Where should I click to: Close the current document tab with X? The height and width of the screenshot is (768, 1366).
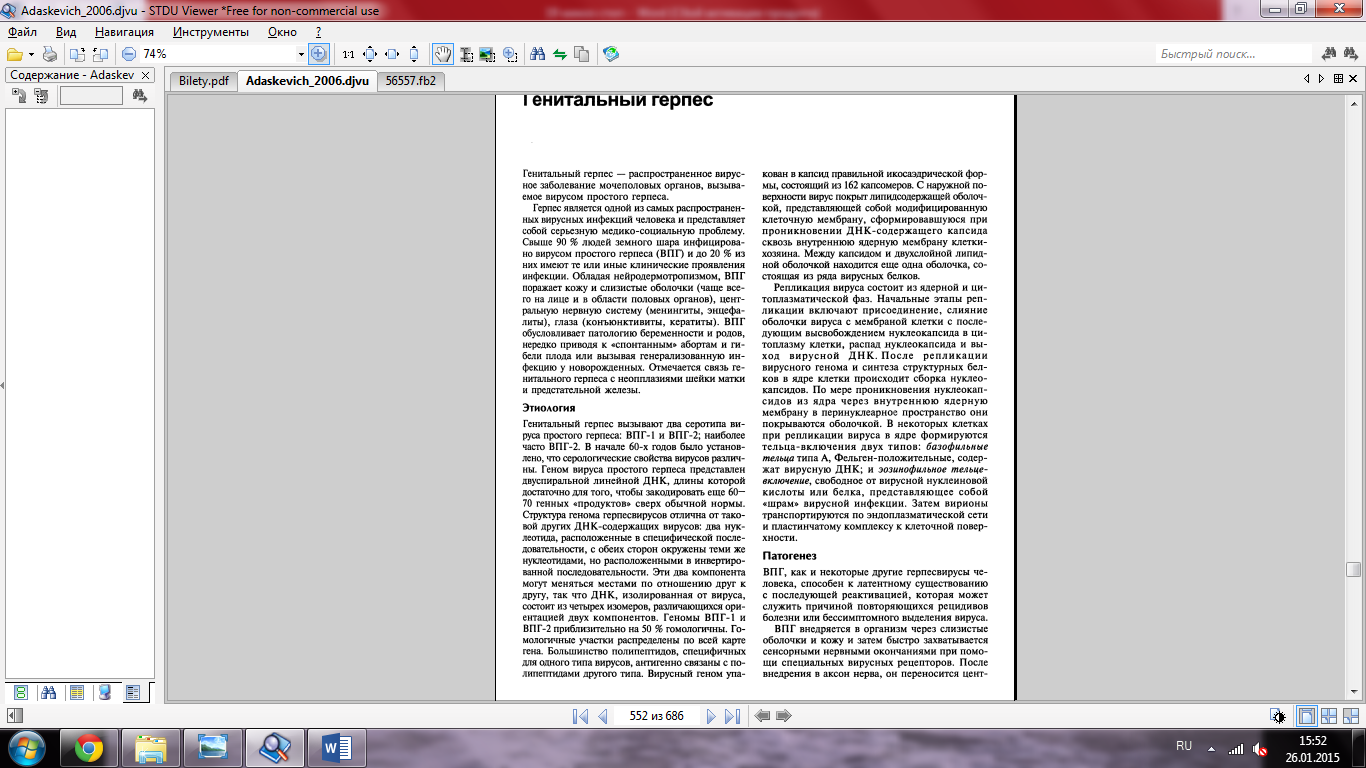click(1352, 78)
